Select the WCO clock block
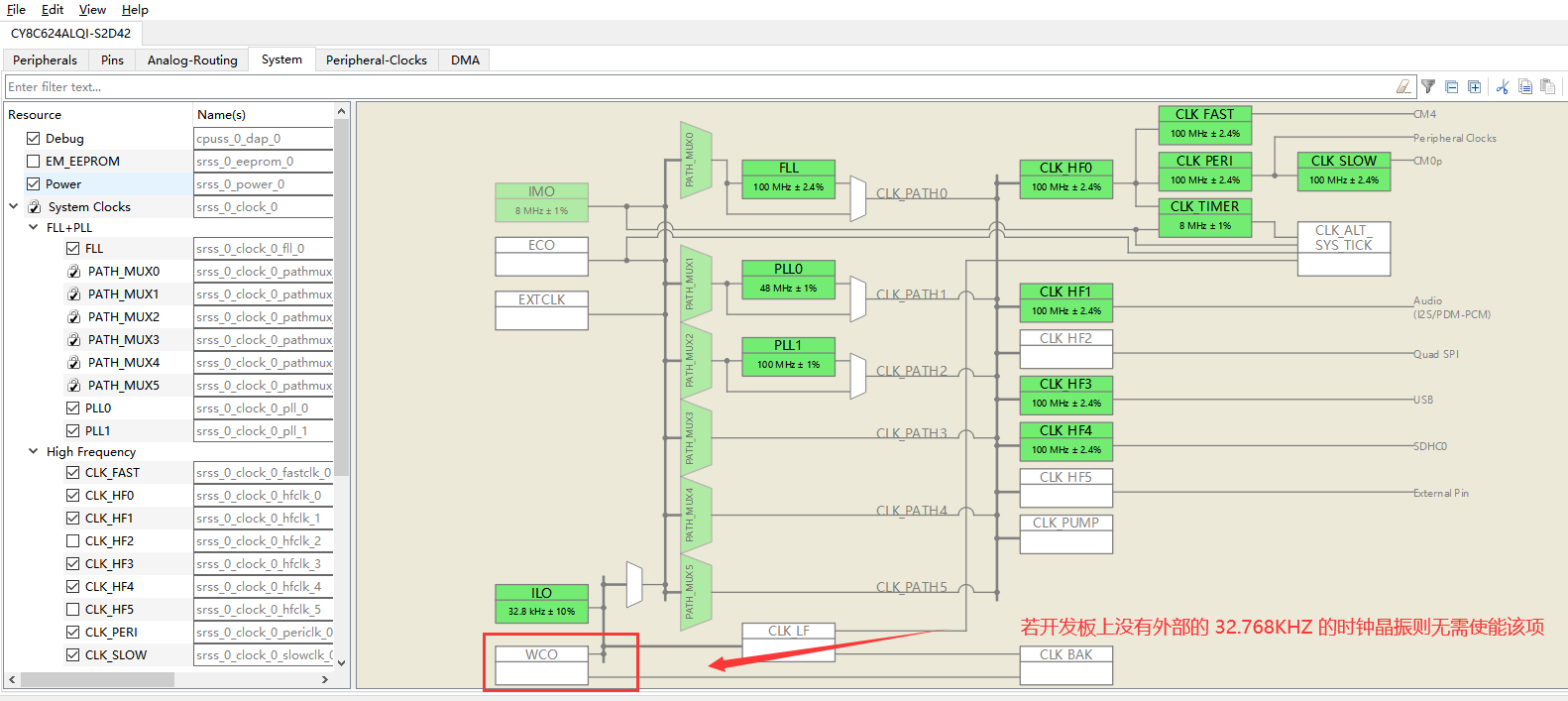Viewport: 1568px width, 701px height. 541,664
